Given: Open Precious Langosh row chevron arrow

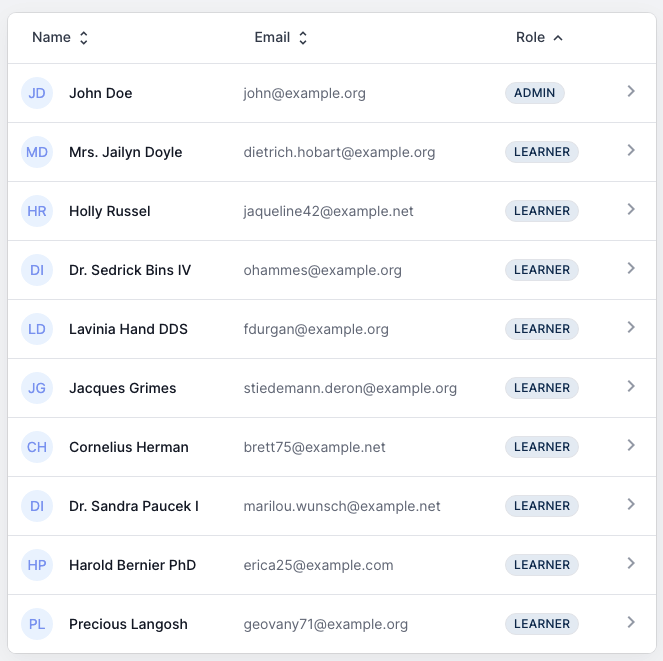Looking at the screenshot, I should [x=631, y=623].
